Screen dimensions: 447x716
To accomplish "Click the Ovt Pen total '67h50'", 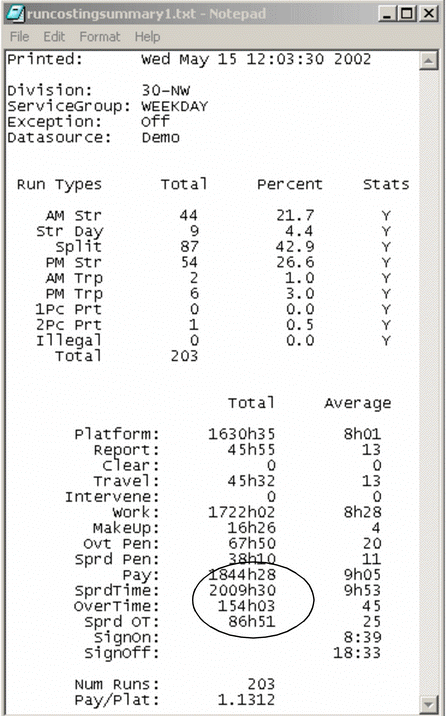I will click(x=251, y=544).
